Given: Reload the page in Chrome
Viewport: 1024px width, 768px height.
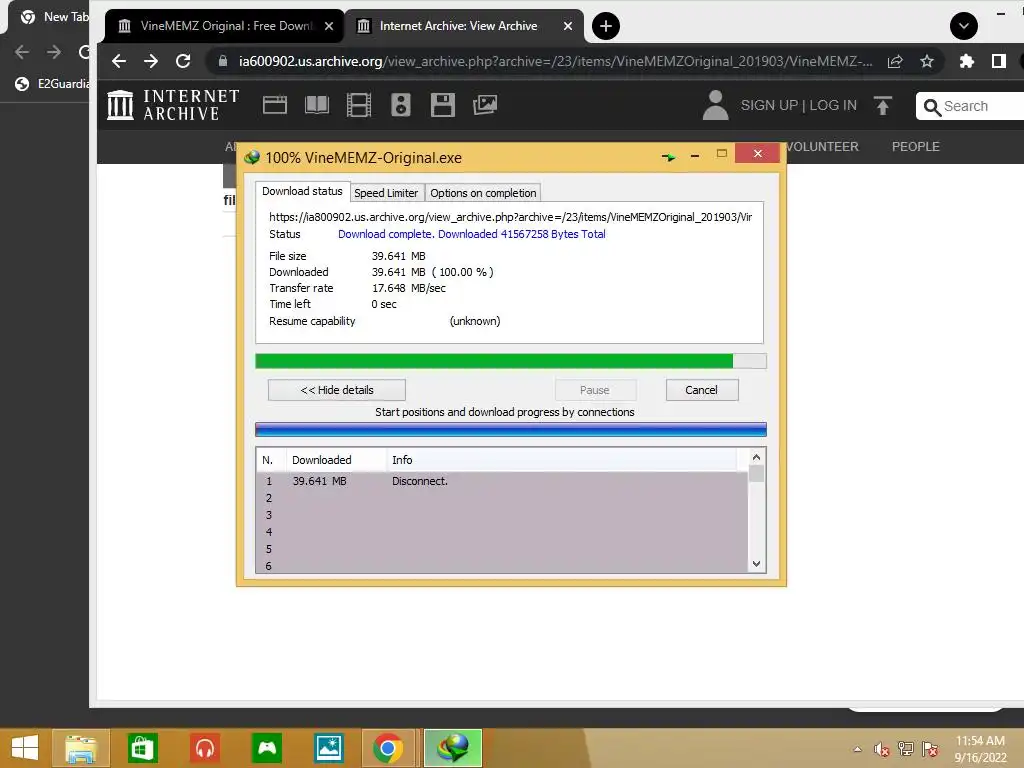Looking at the screenshot, I should click(184, 61).
